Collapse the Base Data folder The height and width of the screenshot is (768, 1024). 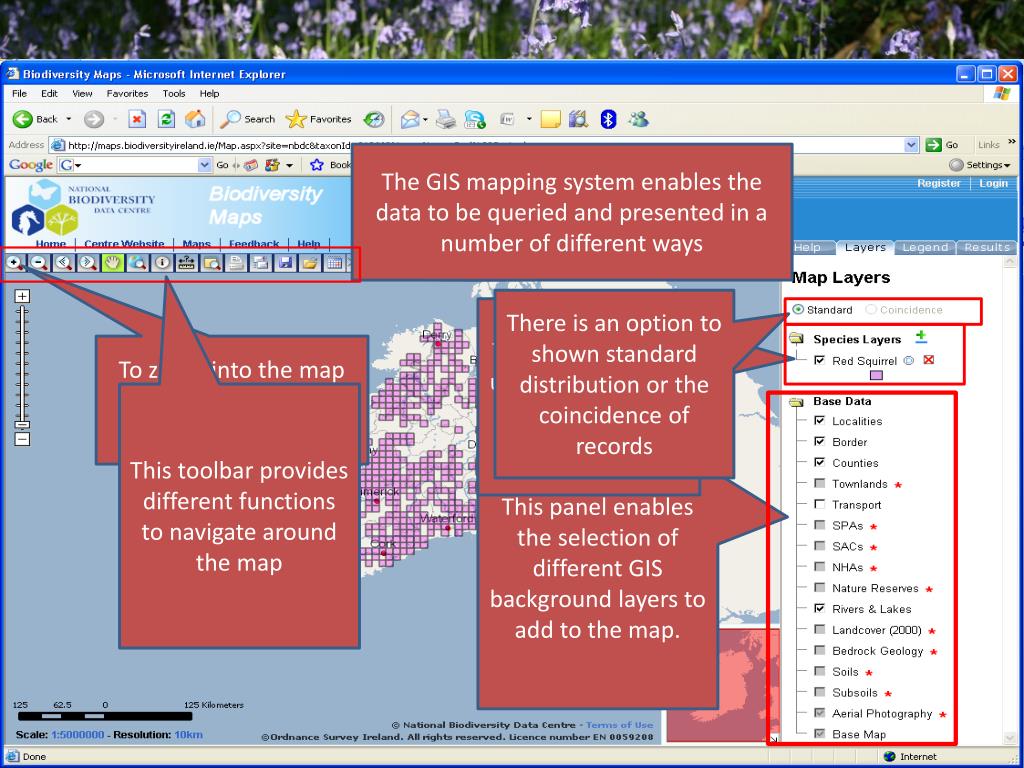(x=796, y=402)
